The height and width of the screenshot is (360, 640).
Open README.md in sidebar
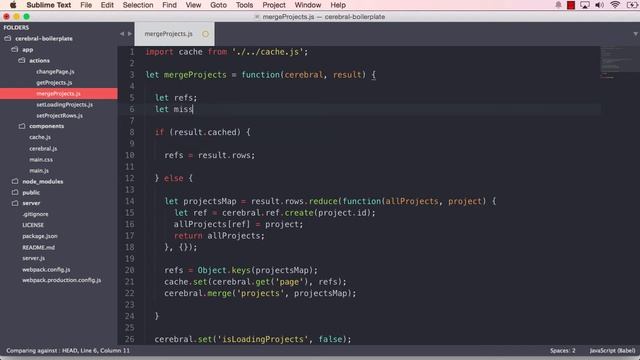click(x=38, y=247)
